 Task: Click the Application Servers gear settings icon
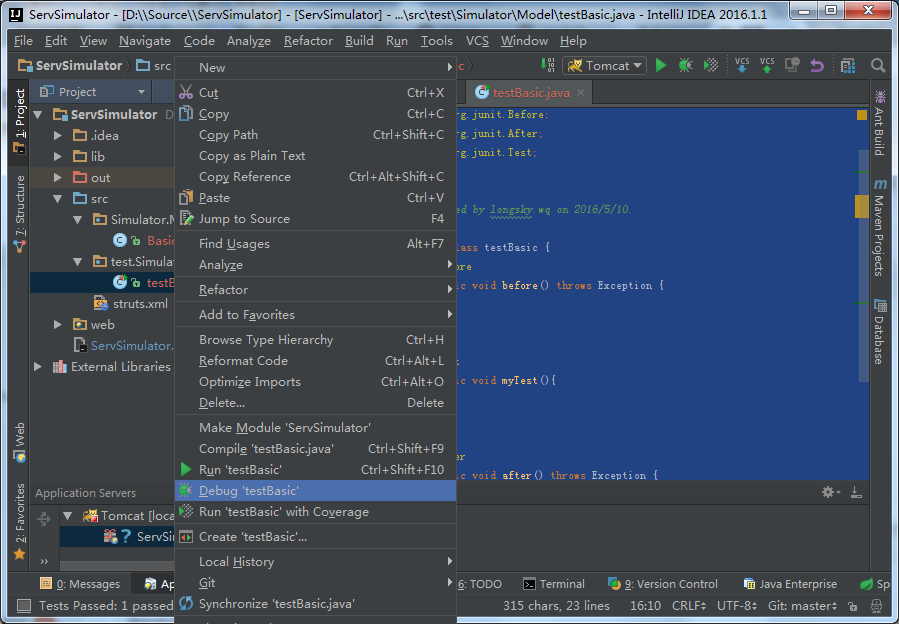coord(830,492)
